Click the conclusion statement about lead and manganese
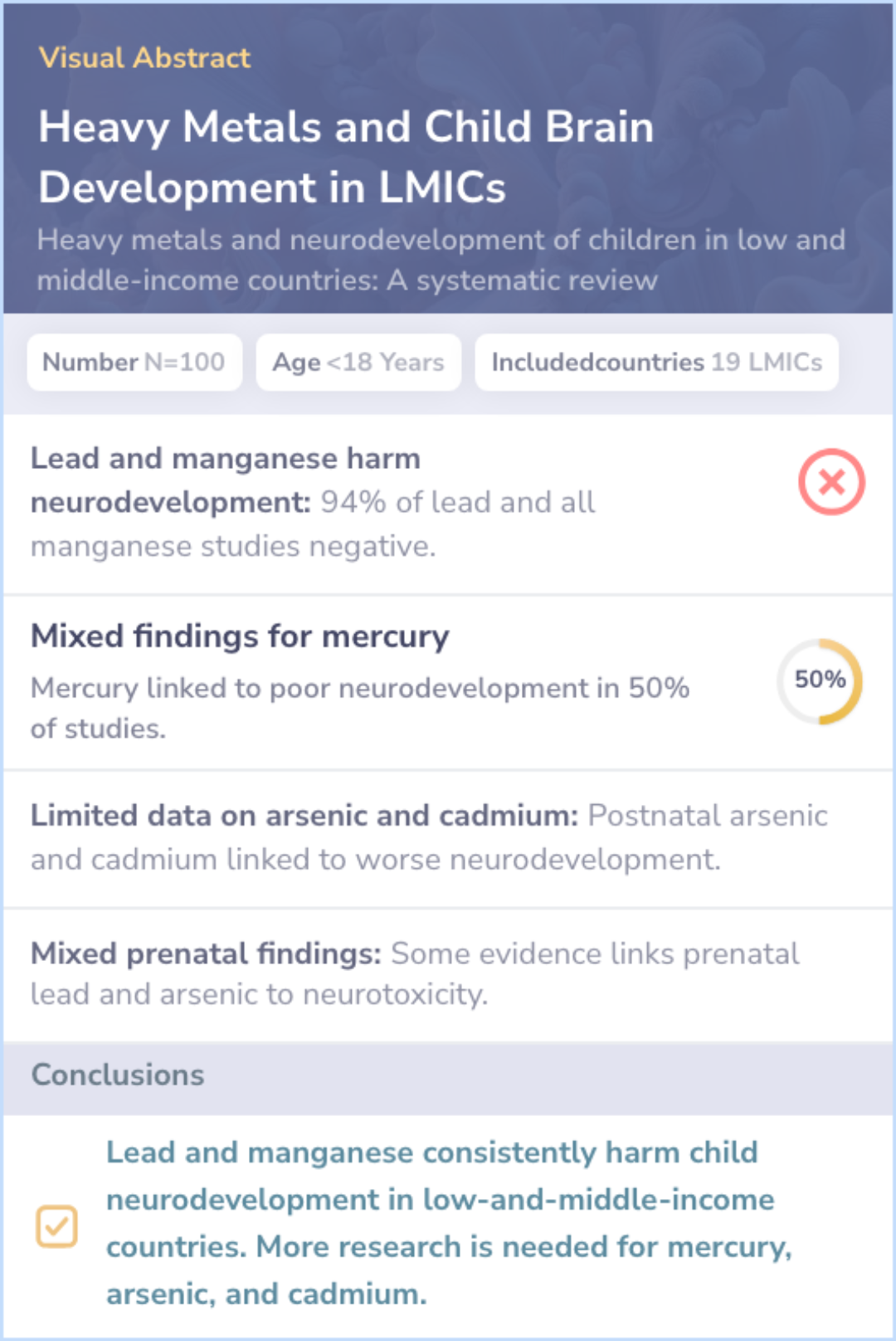The height and width of the screenshot is (1341, 896). 449,1222
